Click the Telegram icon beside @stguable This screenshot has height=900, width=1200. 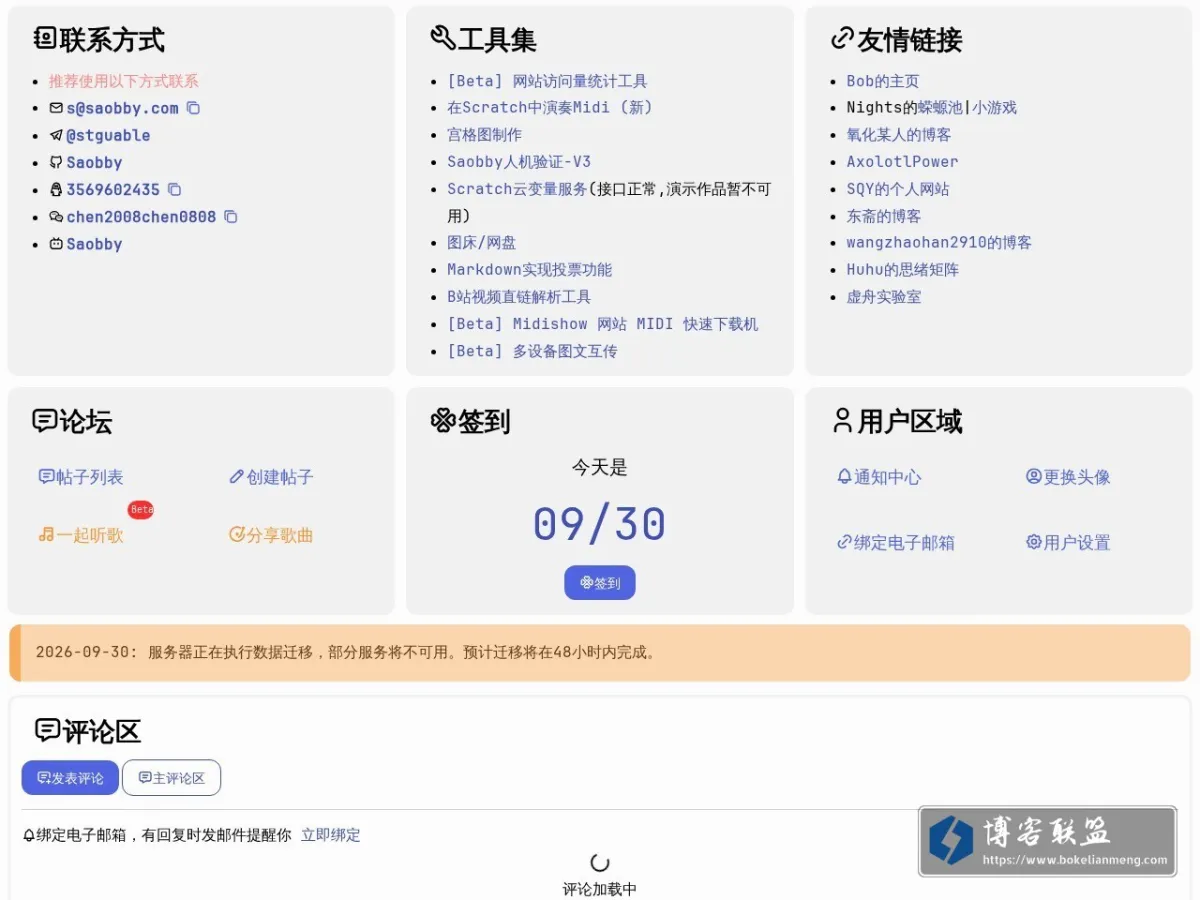click(56, 135)
